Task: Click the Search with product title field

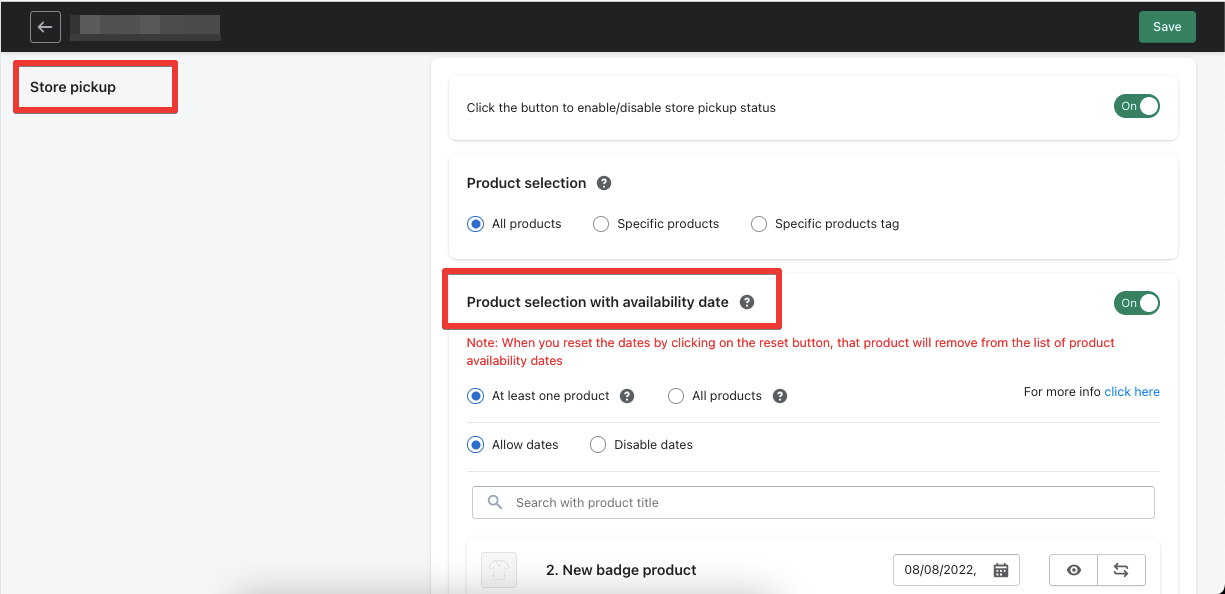Action: [x=813, y=502]
